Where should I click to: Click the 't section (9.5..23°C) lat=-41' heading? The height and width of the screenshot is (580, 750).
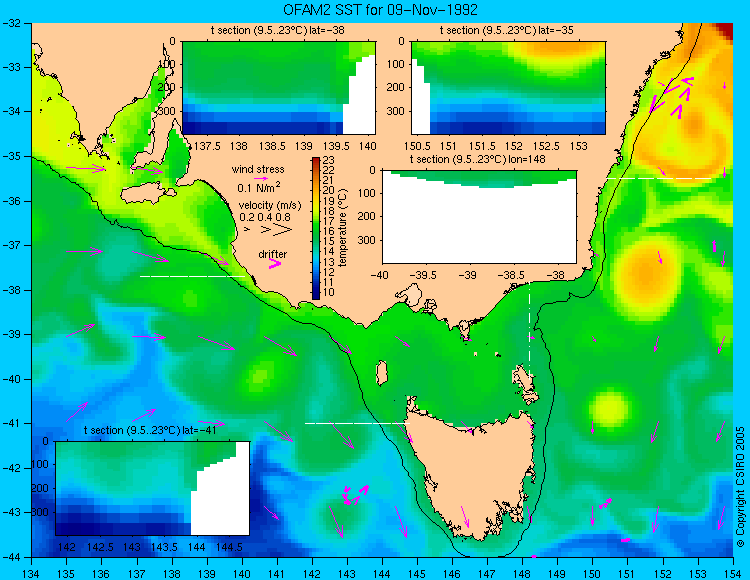tap(150, 430)
